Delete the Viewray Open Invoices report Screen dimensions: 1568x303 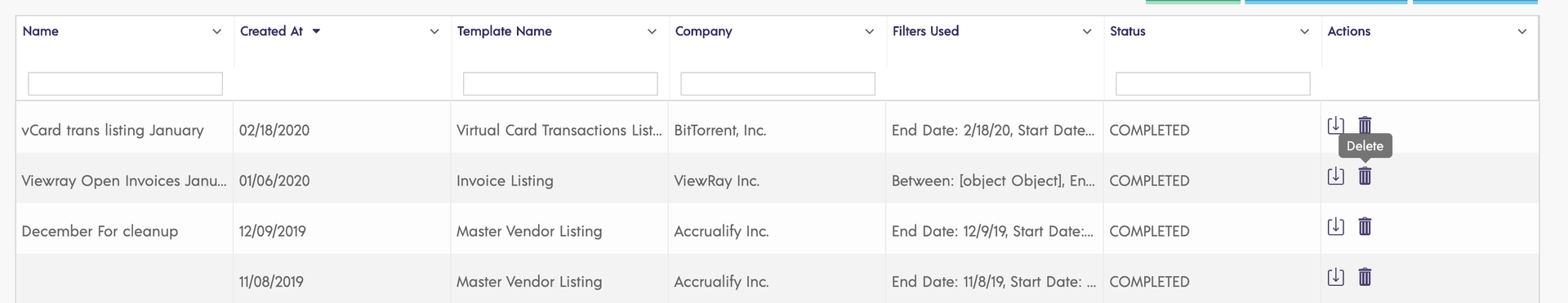[1365, 176]
